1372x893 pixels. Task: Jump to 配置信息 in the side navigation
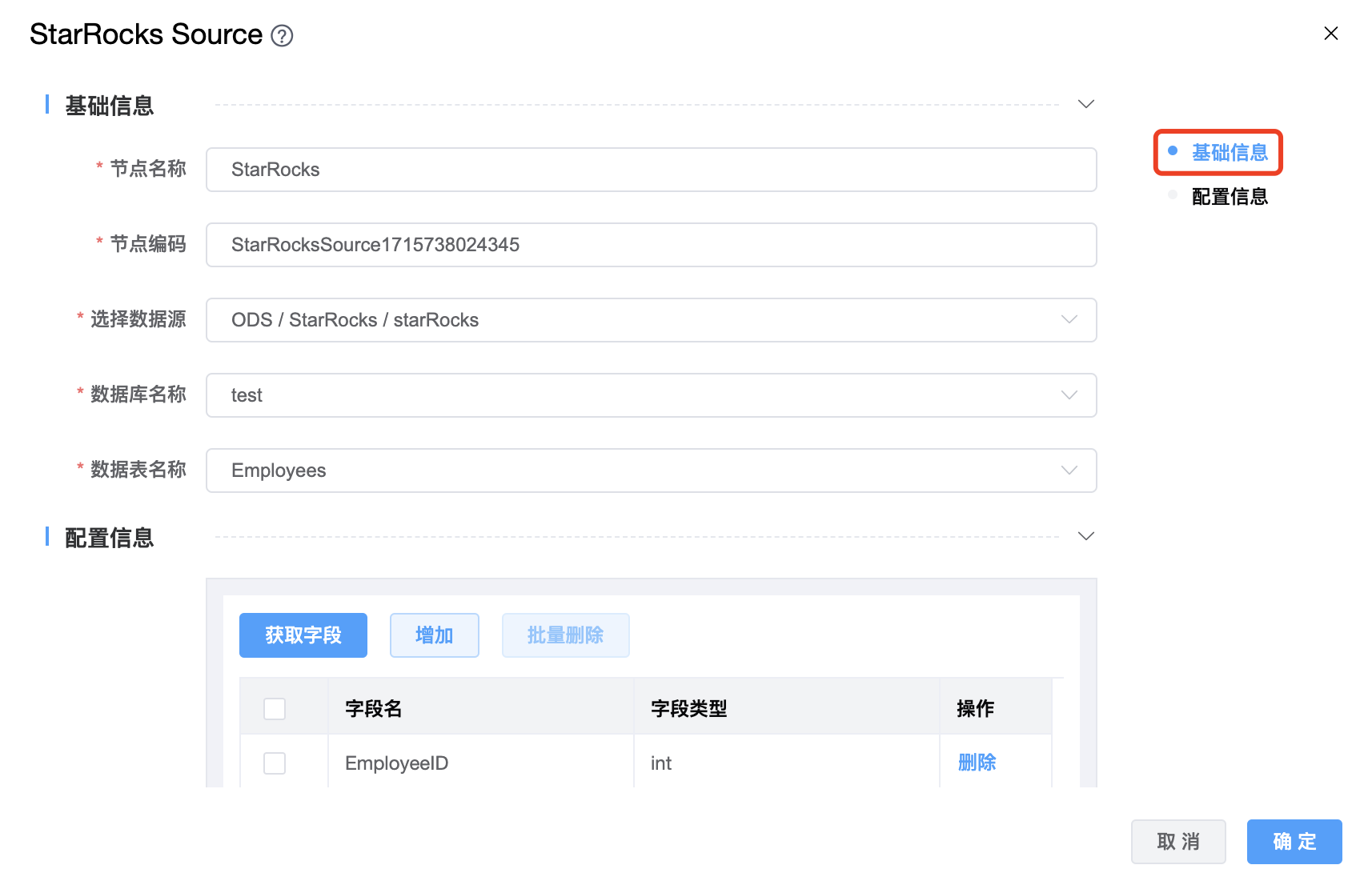pos(1229,197)
